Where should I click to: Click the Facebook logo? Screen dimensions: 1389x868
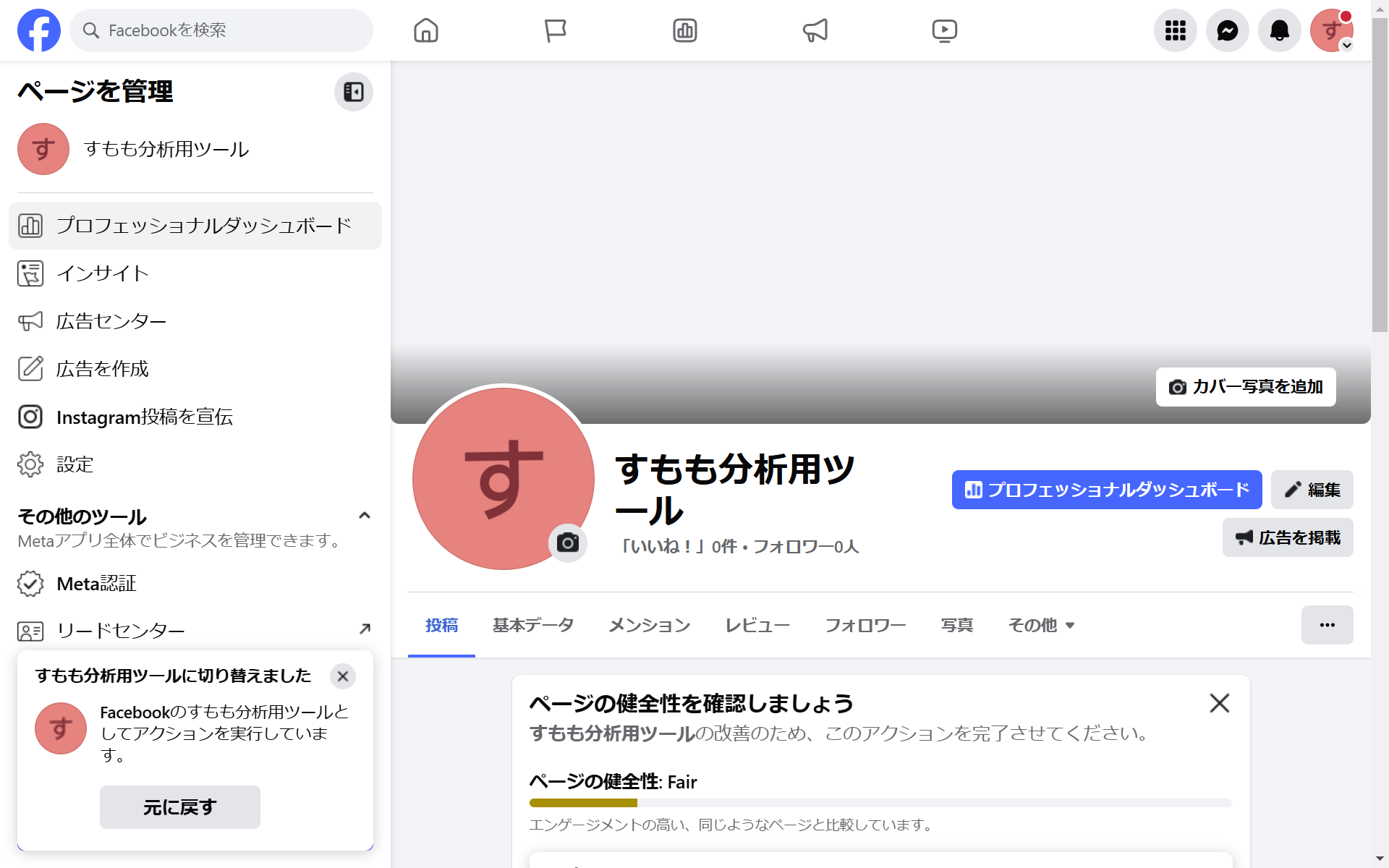(39, 30)
